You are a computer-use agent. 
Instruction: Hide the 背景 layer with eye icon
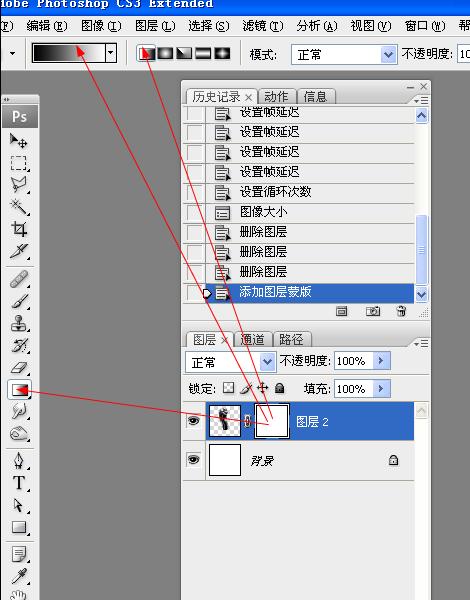click(x=193, y=459)
